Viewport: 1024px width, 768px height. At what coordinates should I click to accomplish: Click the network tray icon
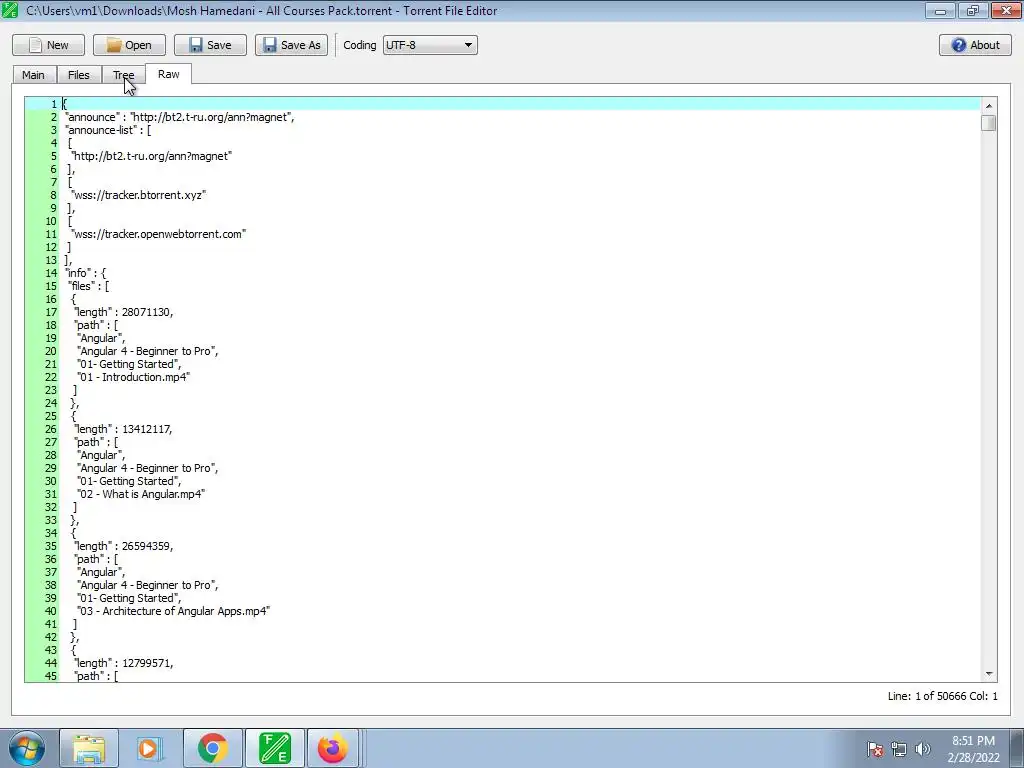(x=899, y=749)
